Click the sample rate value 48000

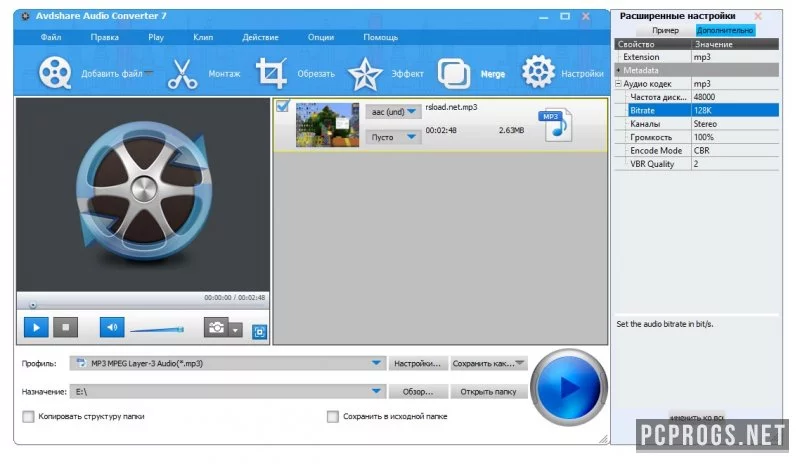(704, 96)
